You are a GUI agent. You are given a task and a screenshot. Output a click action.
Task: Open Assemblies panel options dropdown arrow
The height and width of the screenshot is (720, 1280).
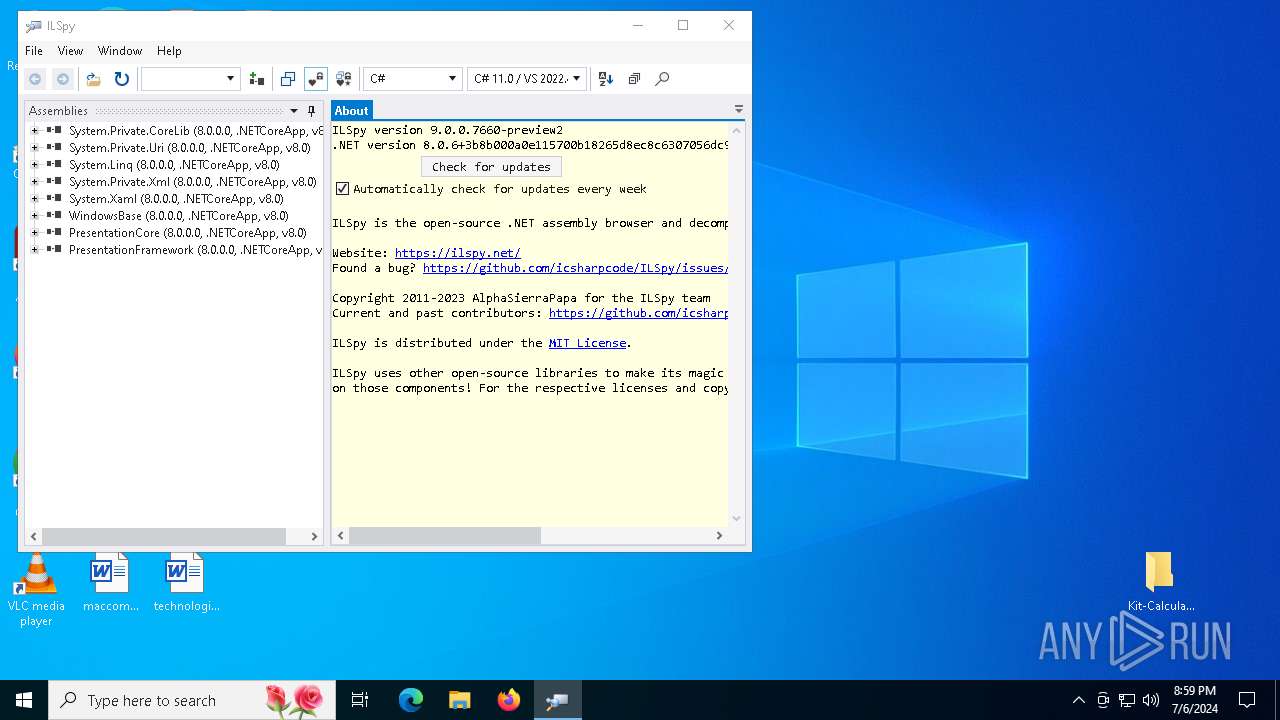point(294,111)
